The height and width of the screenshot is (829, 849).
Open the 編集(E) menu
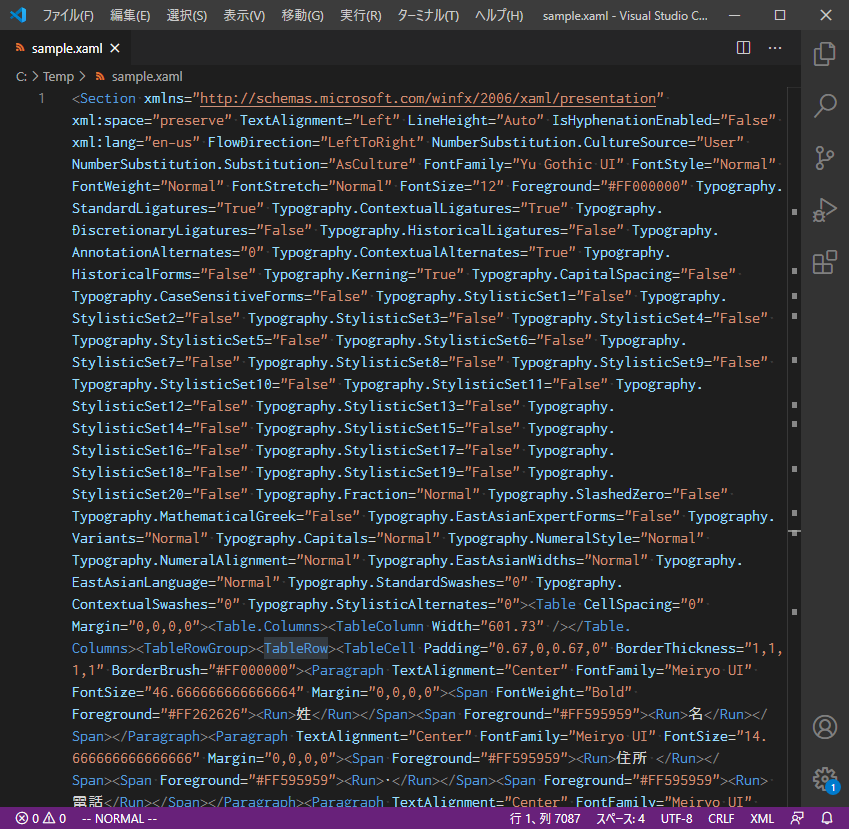pos(130,15)
